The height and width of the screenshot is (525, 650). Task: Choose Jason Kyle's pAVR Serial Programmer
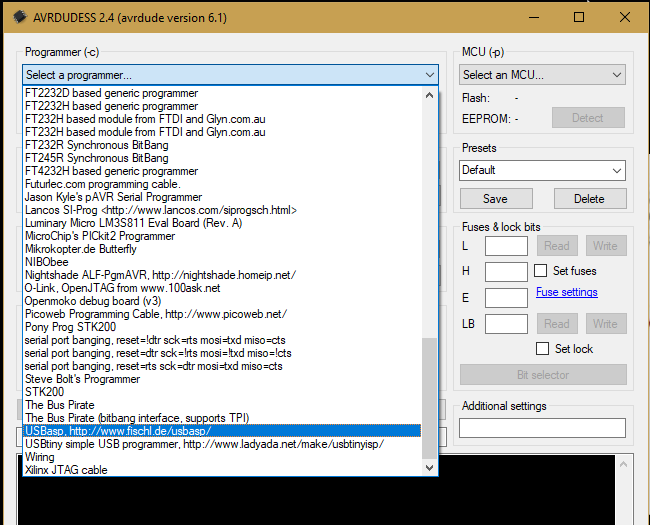(x=222, y=197)
